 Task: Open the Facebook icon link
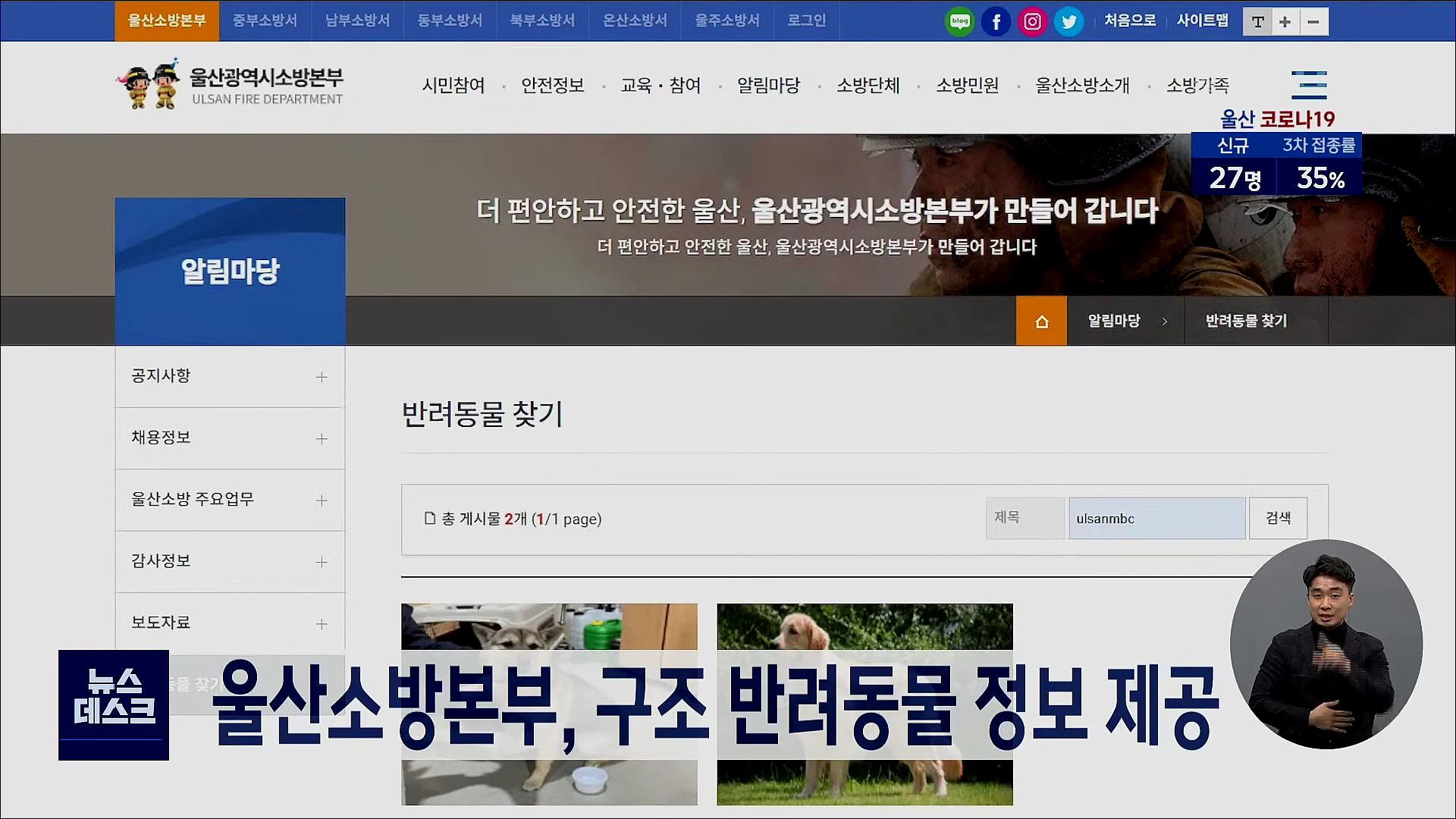coord(996,21)
